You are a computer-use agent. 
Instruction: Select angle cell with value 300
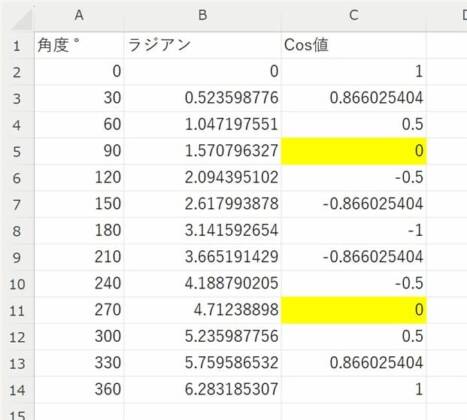[x=79, y=337]
